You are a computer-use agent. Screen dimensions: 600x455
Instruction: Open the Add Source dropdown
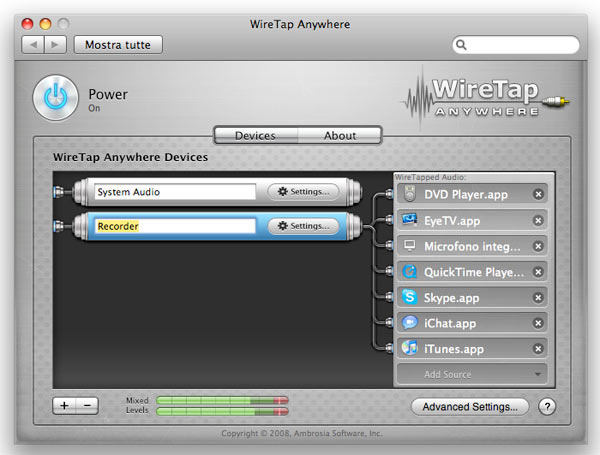pyautogui.click(x=472, y=374)
